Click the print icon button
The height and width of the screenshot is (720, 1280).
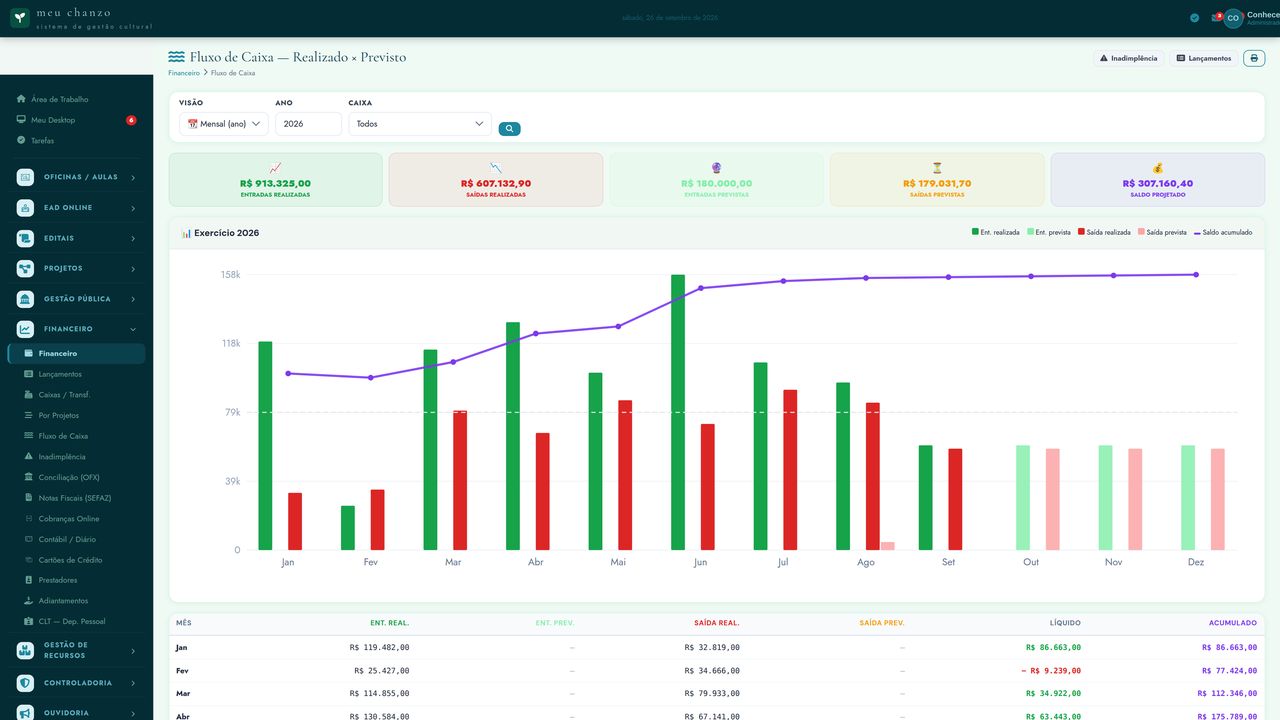[x=1254, y=58]
